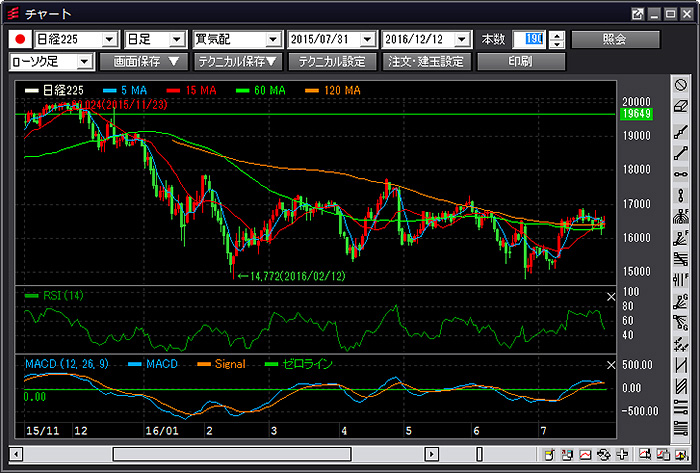Select the Fibonacci time zones tool
This screenshot has width=700, height=473.
681,280
